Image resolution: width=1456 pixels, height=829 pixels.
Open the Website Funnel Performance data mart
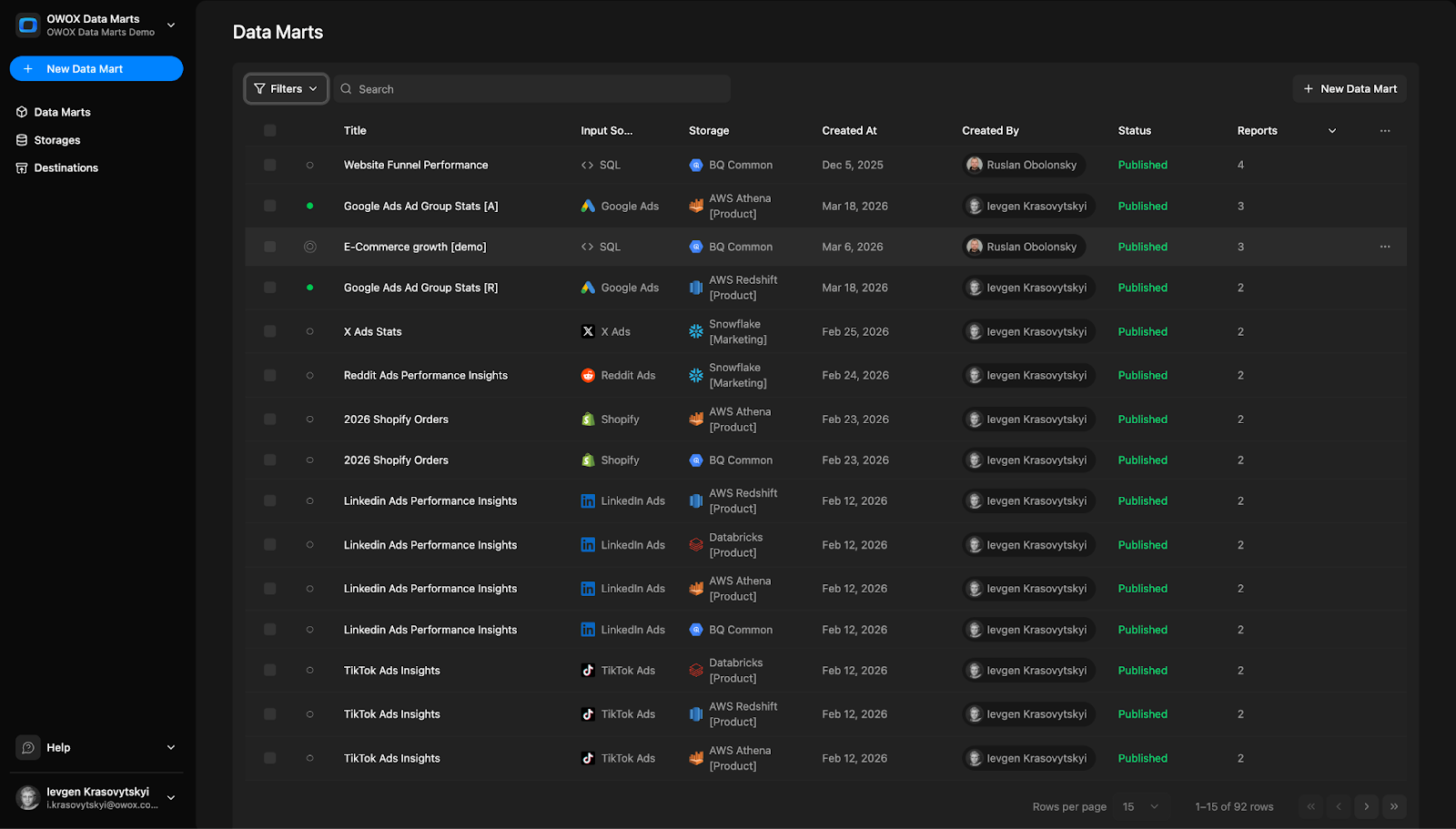pyautogui.click(x=416, y=165)
